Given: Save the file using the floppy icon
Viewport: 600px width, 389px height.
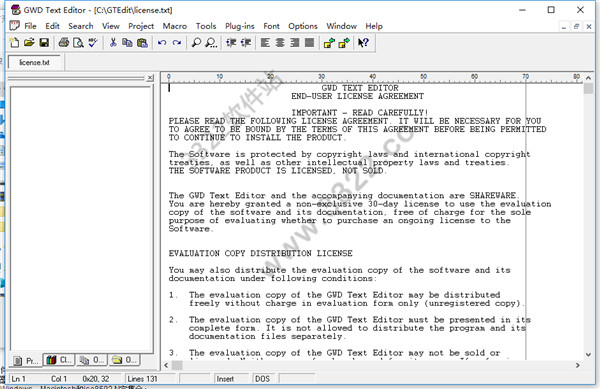Looking at the screenshot, I should [44, 42].
